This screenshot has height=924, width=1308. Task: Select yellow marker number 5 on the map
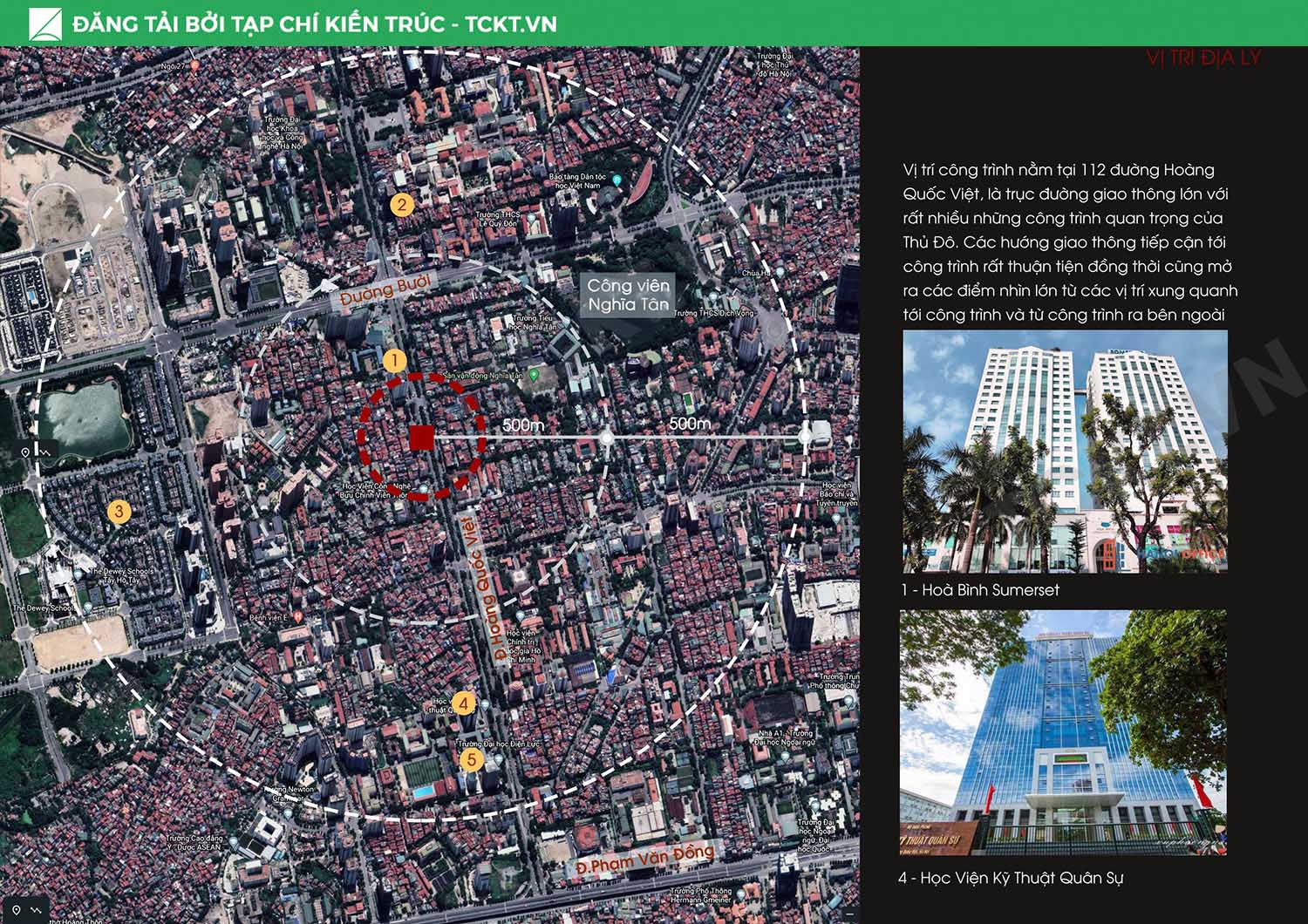click(x=472, y=760)
